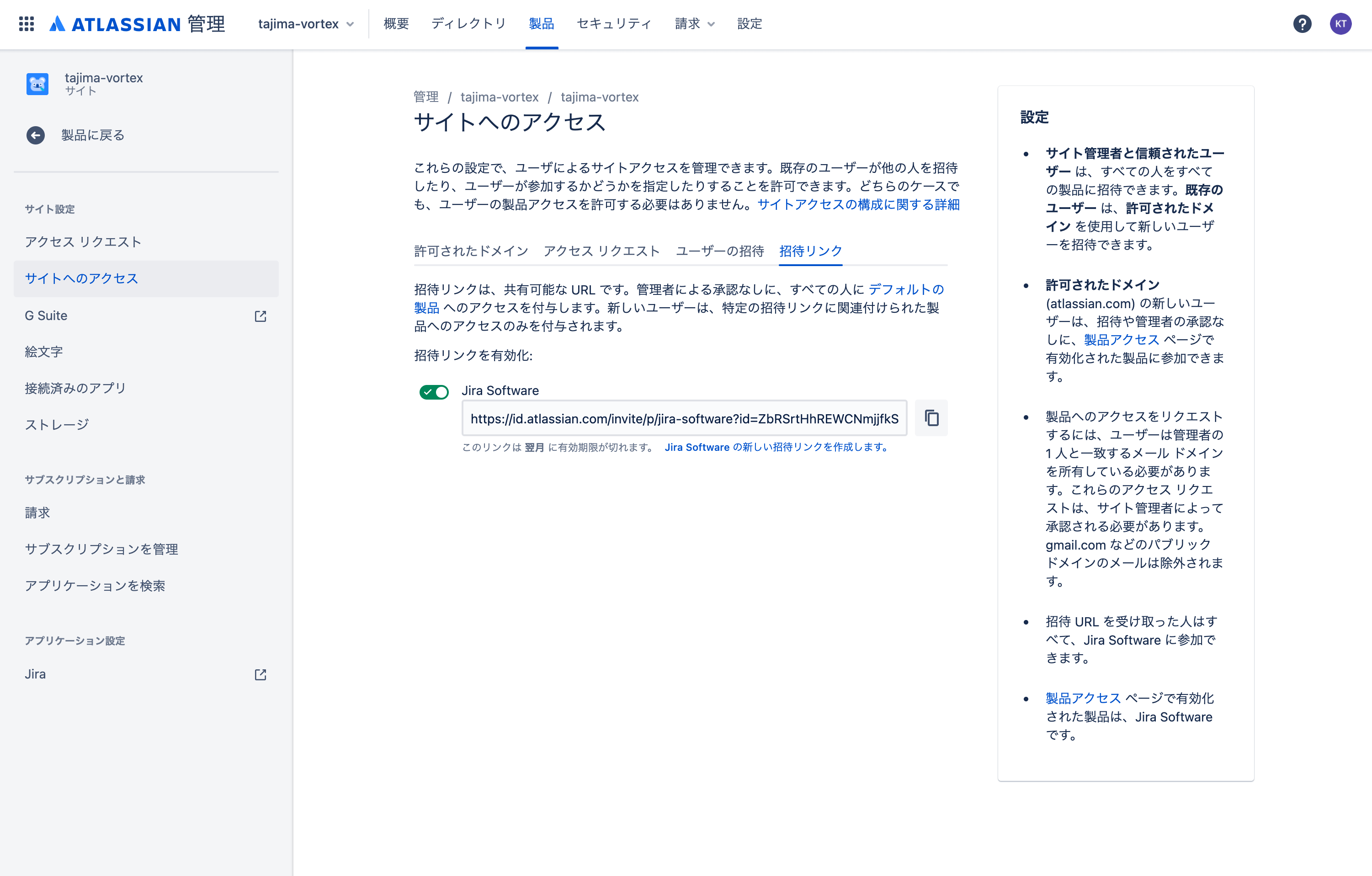Click the 管理 breadcrumb
The image size is (1372, 876).
click(425, 97)
